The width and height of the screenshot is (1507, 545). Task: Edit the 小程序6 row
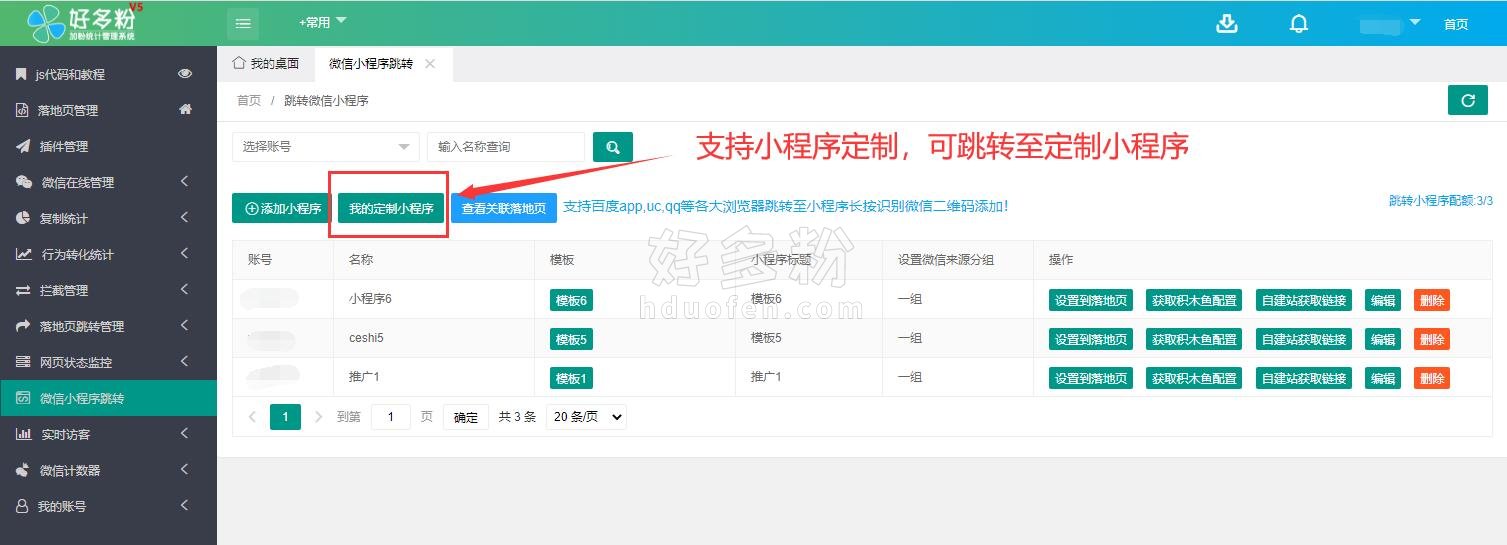tap(1383, 299)
